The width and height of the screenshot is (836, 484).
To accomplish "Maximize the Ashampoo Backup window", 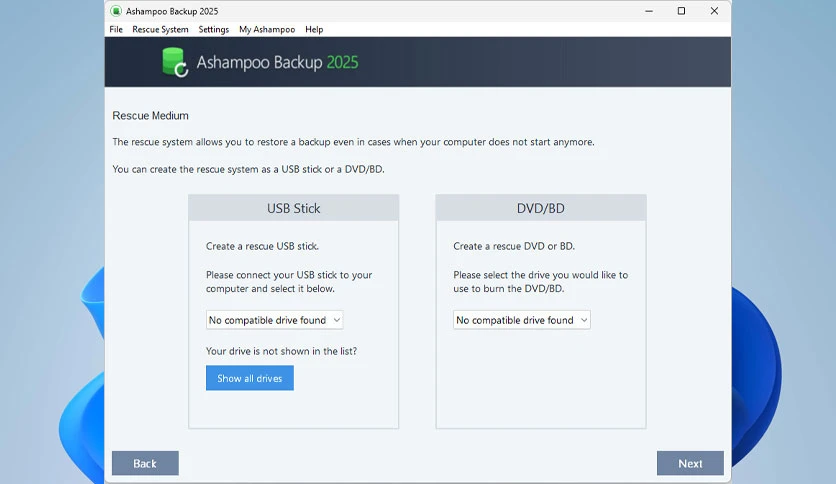I will [681, 11].
